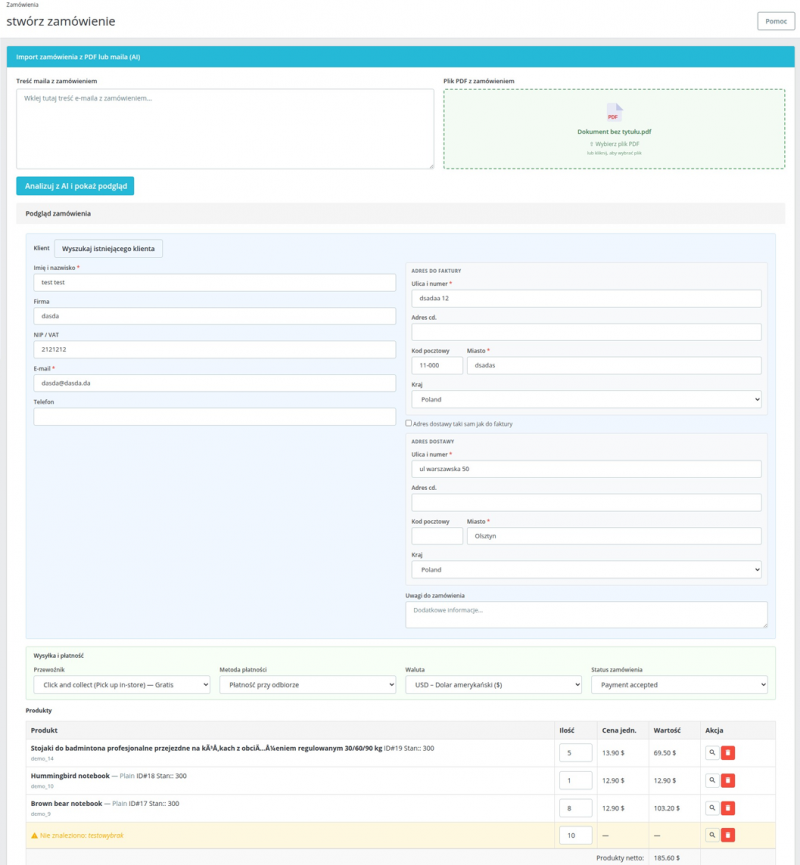
Task: Expand the Metoda płatności dropdown
Action: pyautogui.click(x=308, y=685)
